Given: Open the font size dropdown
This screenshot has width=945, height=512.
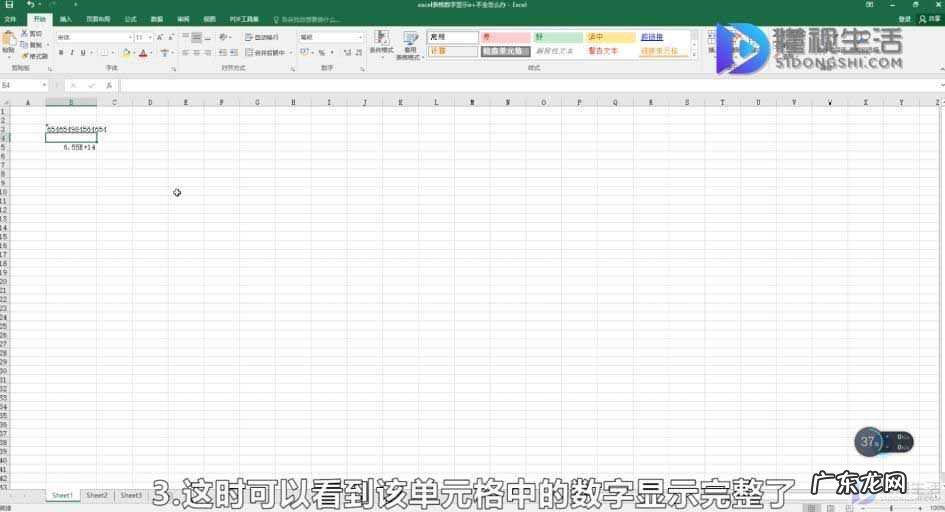Looking at the screenshot, I should [150, 37].
